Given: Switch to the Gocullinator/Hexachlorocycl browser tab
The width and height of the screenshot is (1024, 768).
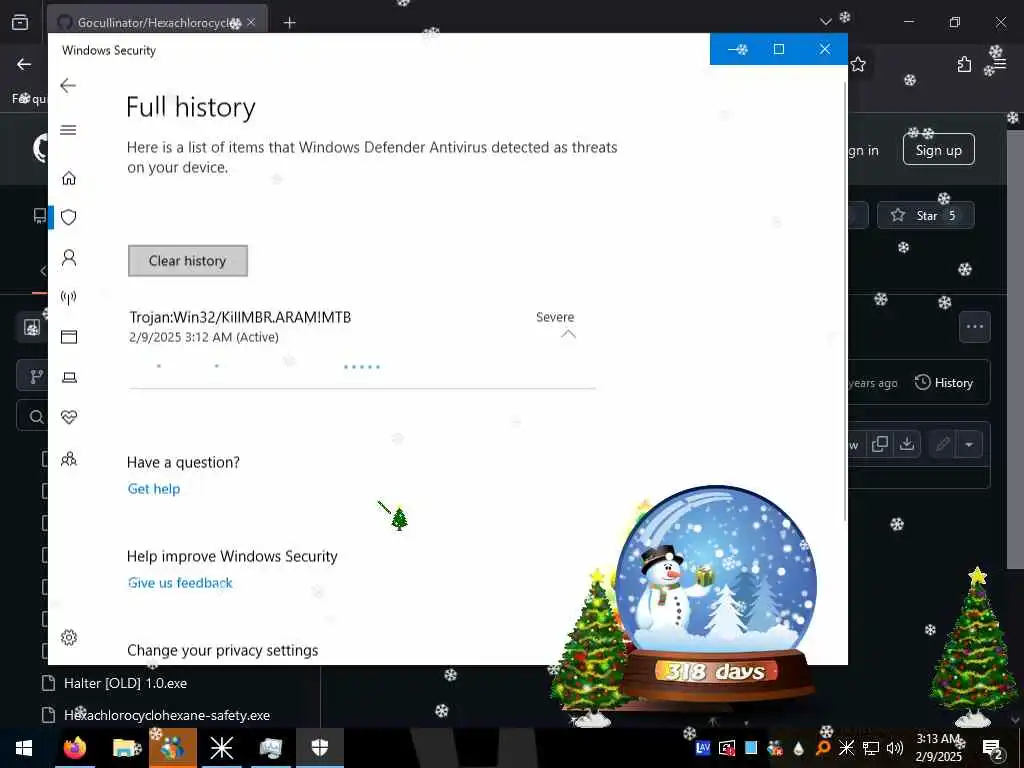Looking at the screenshot, I should (x=157, y=23).
